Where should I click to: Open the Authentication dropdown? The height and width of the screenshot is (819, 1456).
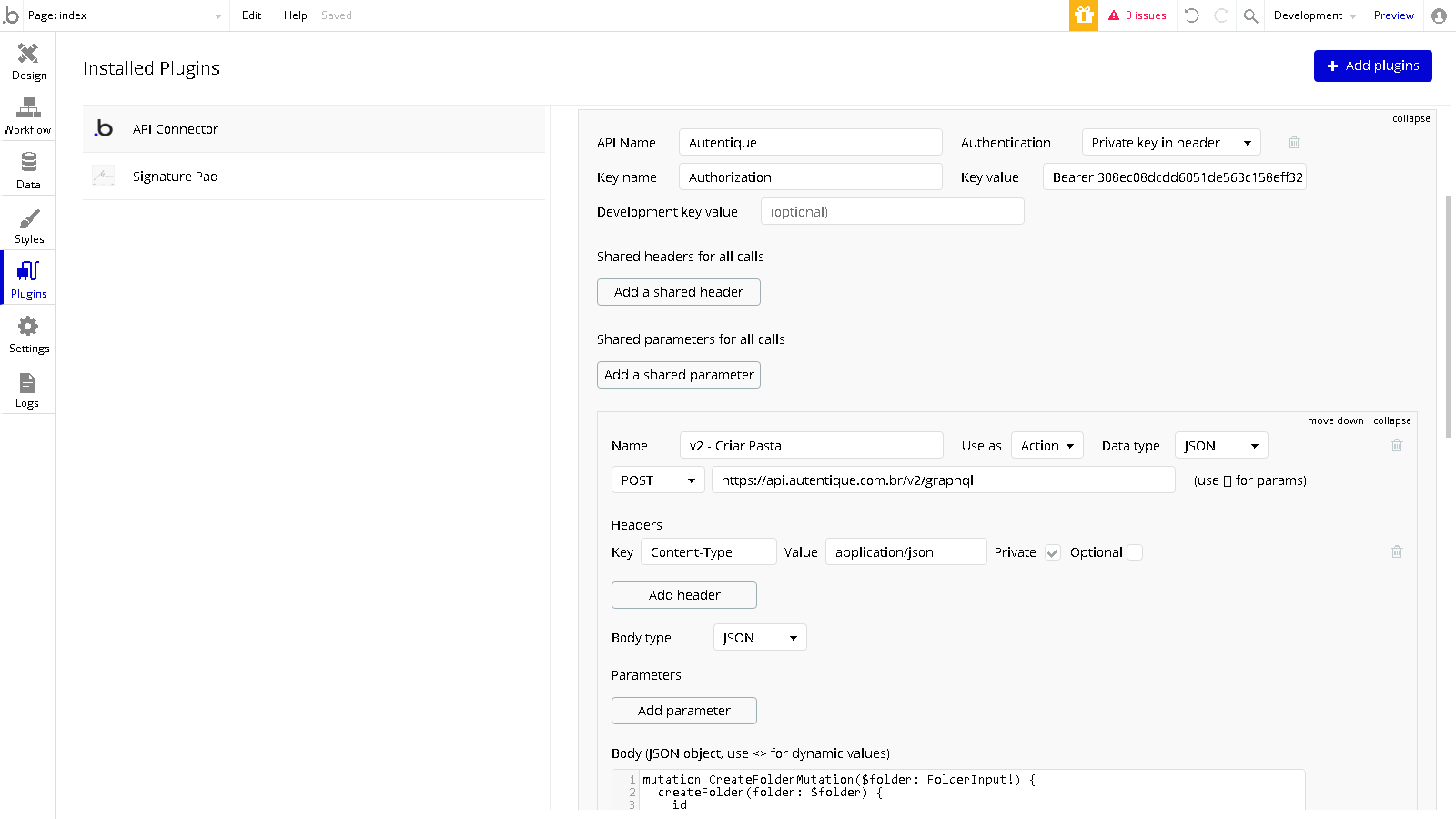click(x=1171, y=143)
